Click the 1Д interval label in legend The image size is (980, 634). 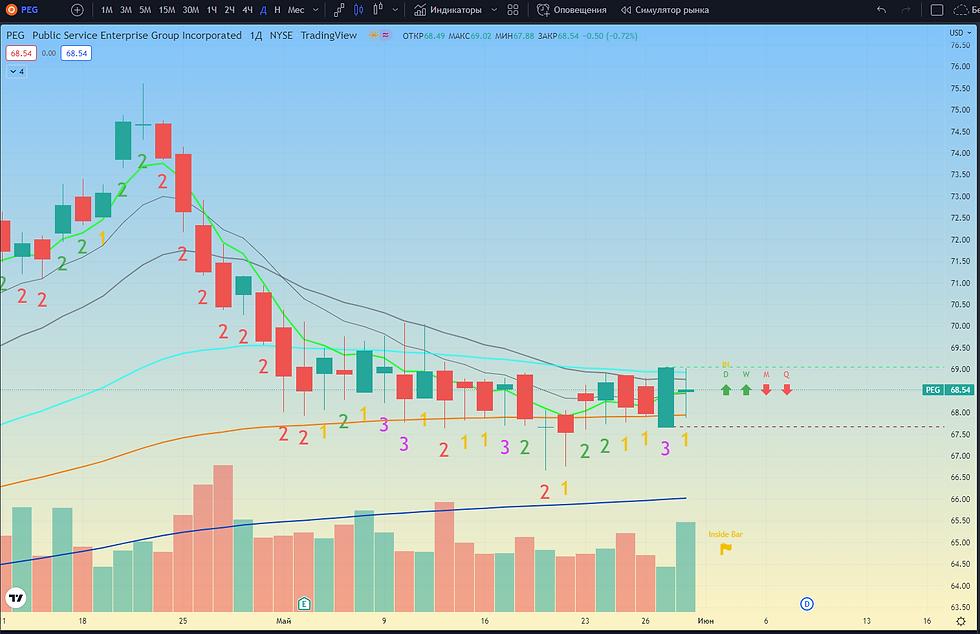coord(256,35)
